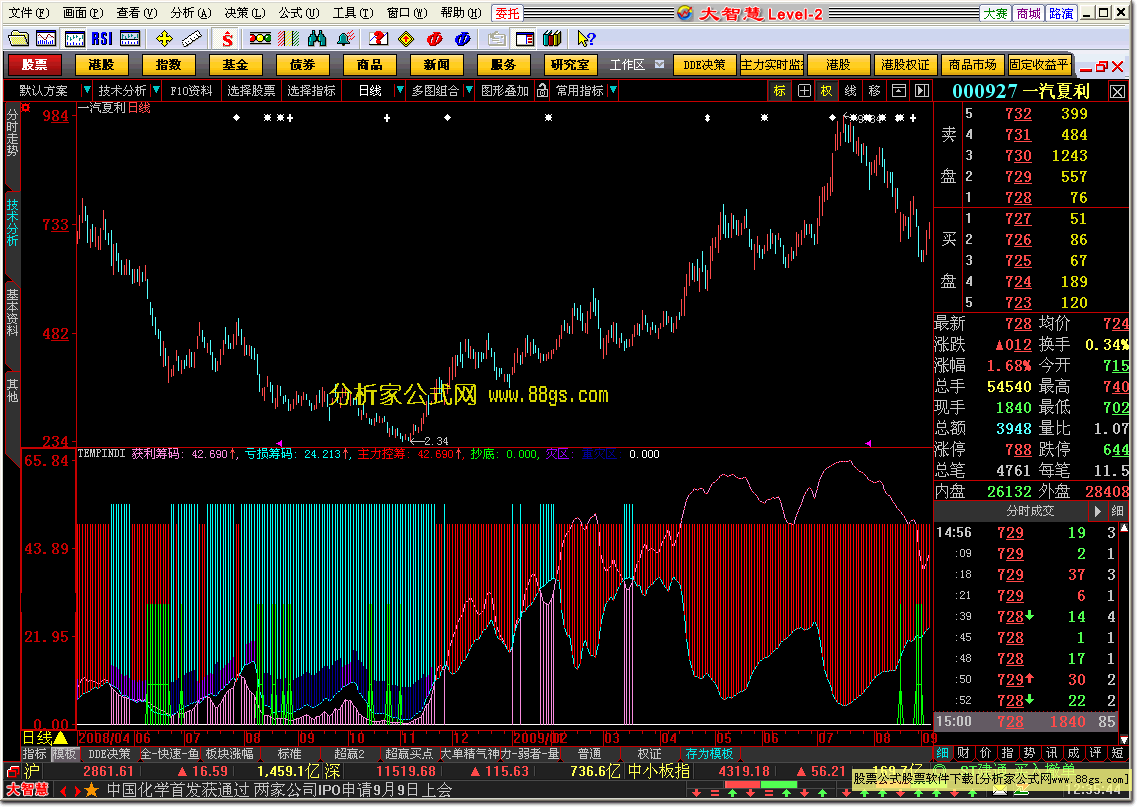Switch to 财 tab in the quote panel
Screen dimensions: 1139x808
(963, 754)
